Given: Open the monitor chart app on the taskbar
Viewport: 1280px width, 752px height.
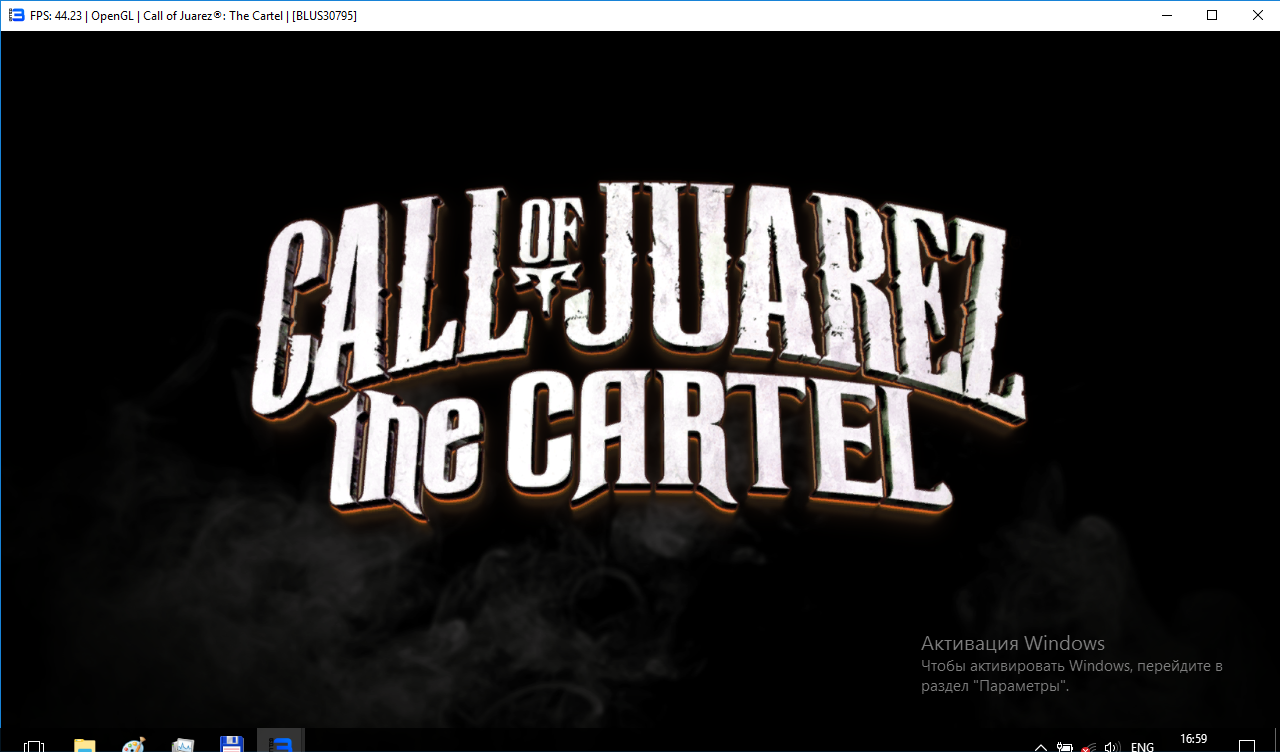Looking at the screenshot, I should [x=183, y=745].
